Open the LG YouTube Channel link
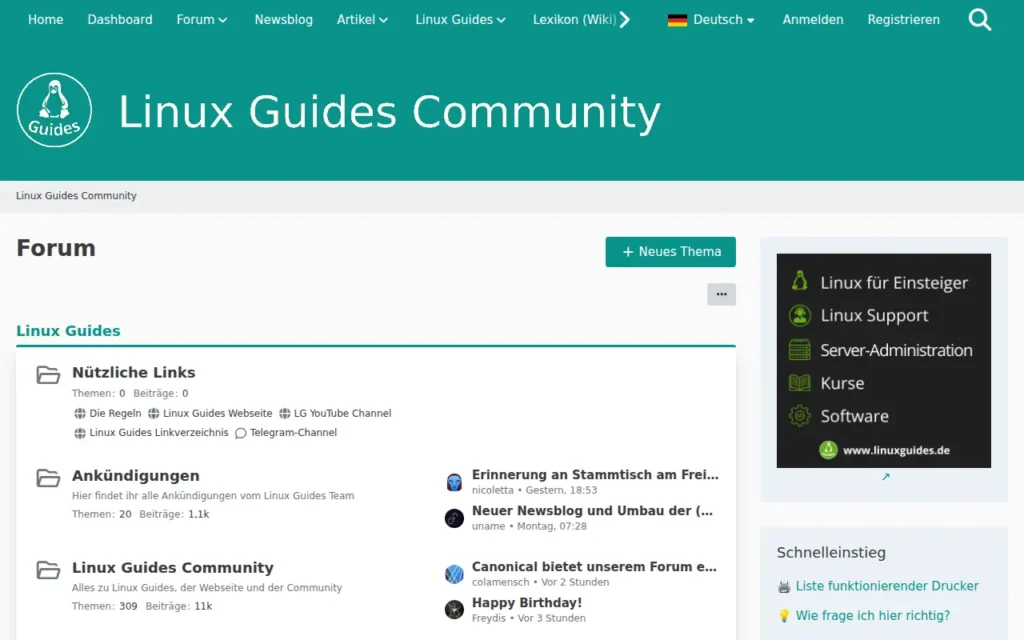 [342, 413]
